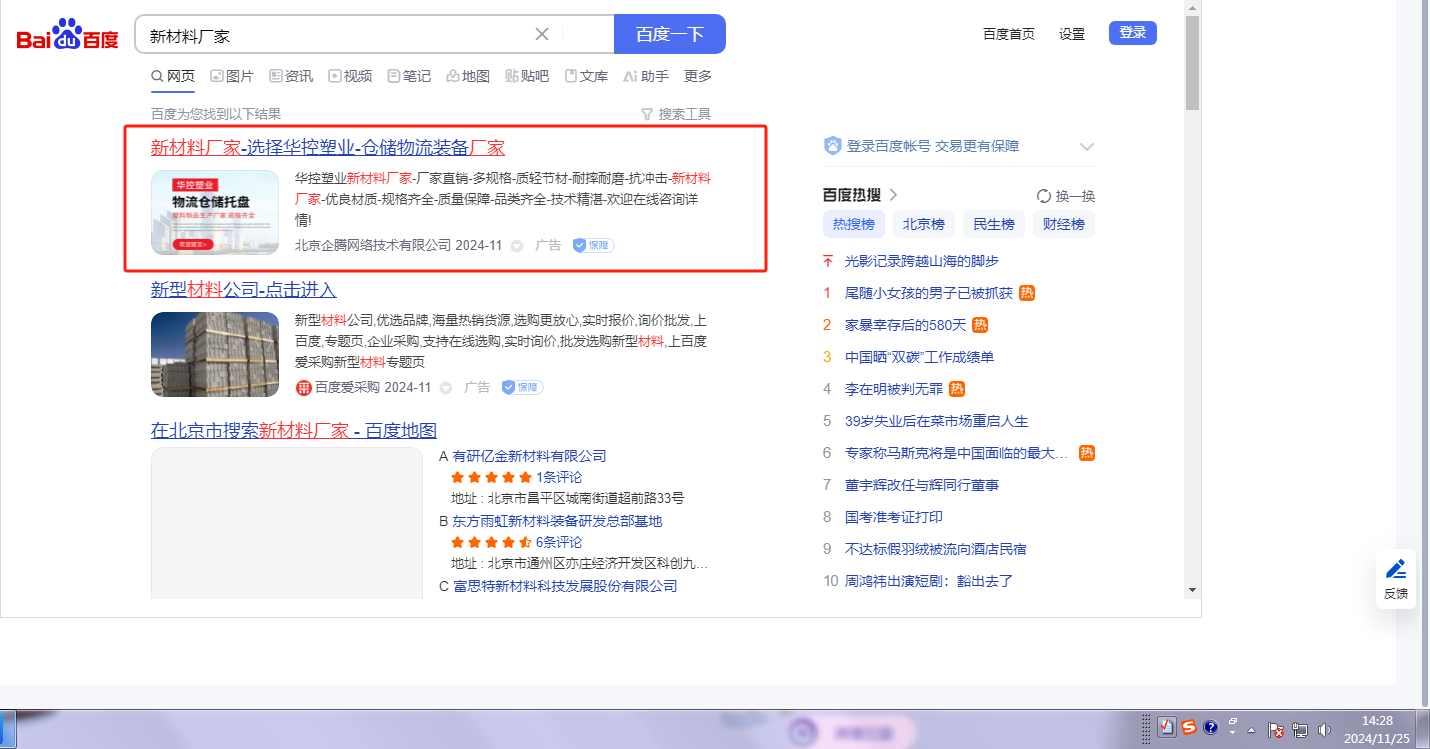The width and height of the screenshot is (1430, 749).
Task: Open the 搜索工具 filter options
Action: coord(675,114)
